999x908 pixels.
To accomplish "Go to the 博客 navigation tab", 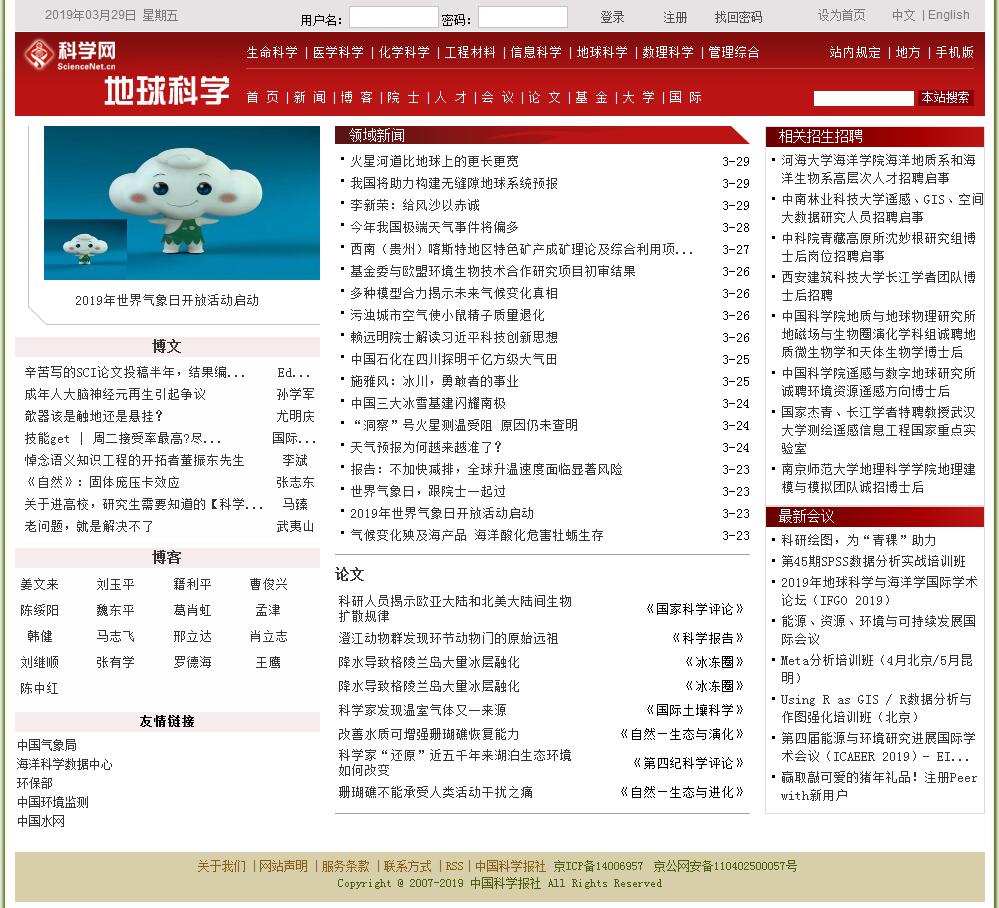I will pos(357,97).
